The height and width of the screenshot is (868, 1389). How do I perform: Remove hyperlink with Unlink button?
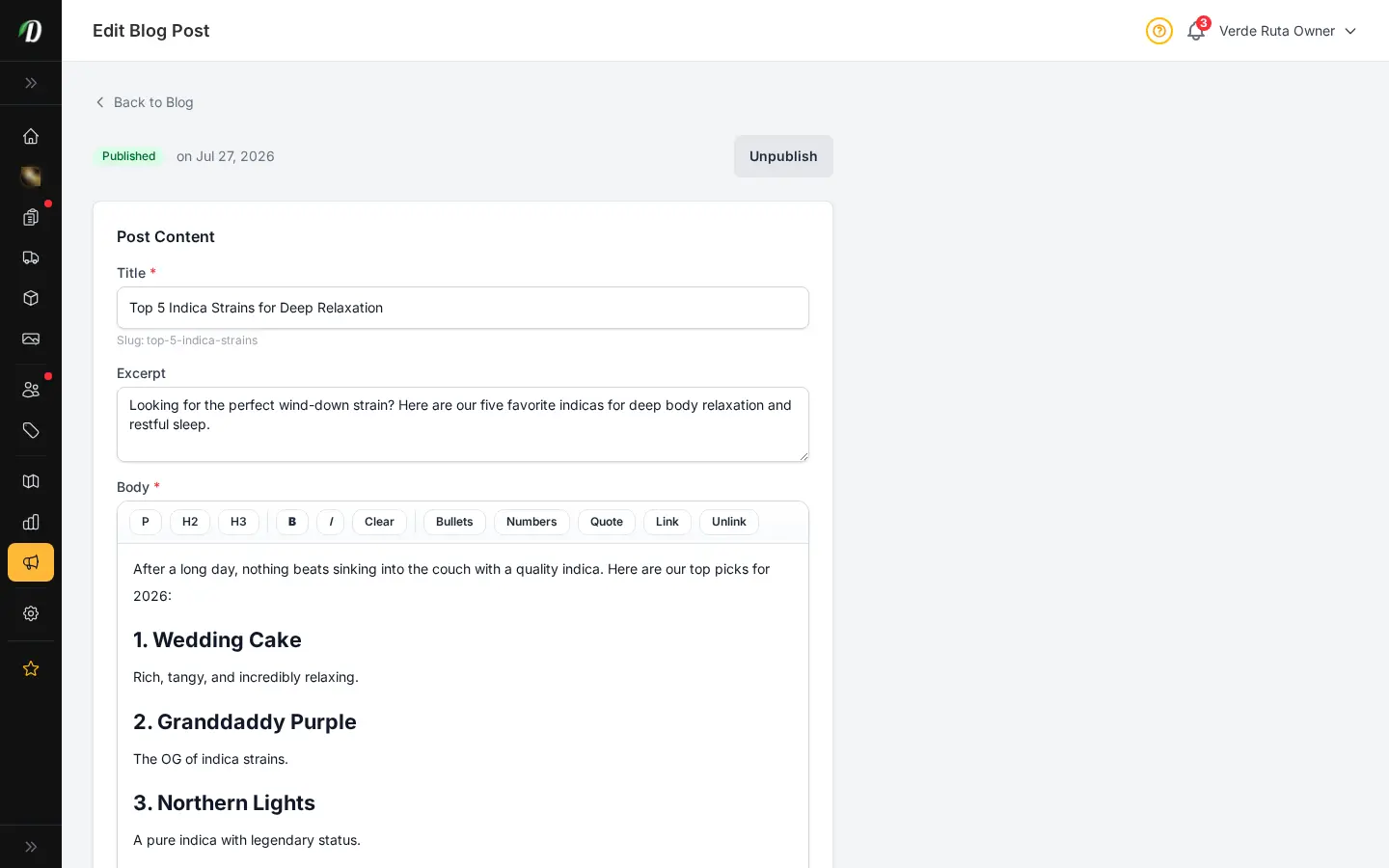pos(729,522)
